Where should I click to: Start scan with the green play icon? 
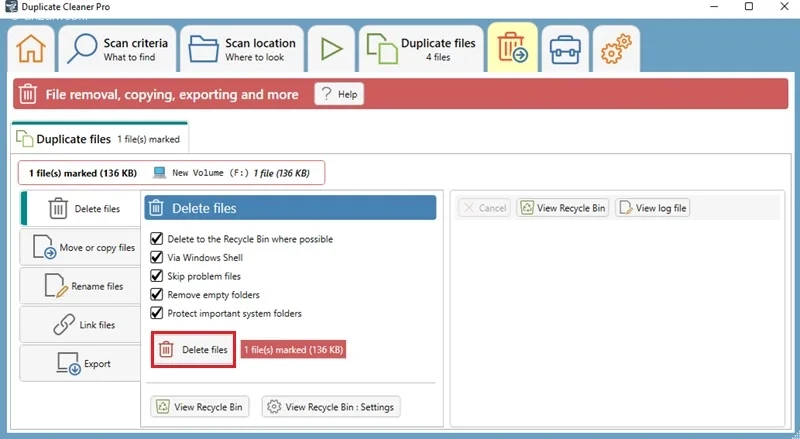tap(332, 49)
